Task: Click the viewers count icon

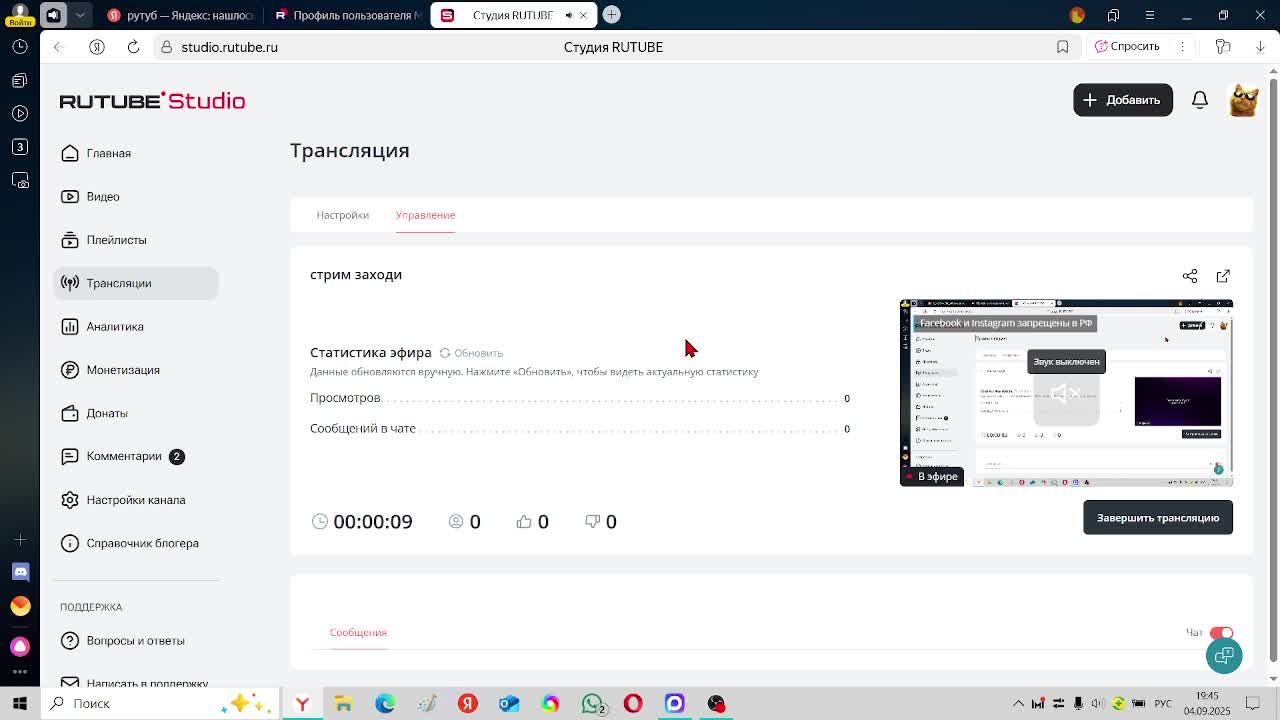Action: [x=456, y=521]
